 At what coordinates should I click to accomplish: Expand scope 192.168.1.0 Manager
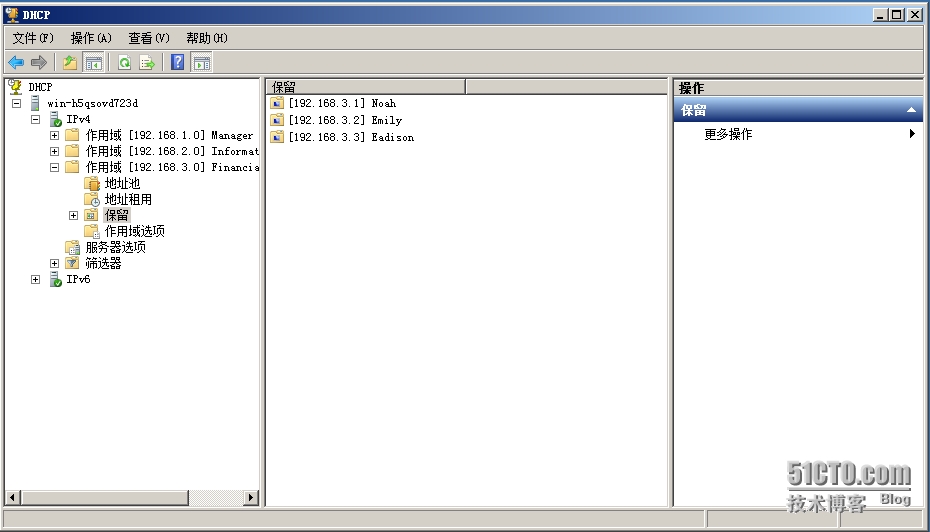click(55, 135)
